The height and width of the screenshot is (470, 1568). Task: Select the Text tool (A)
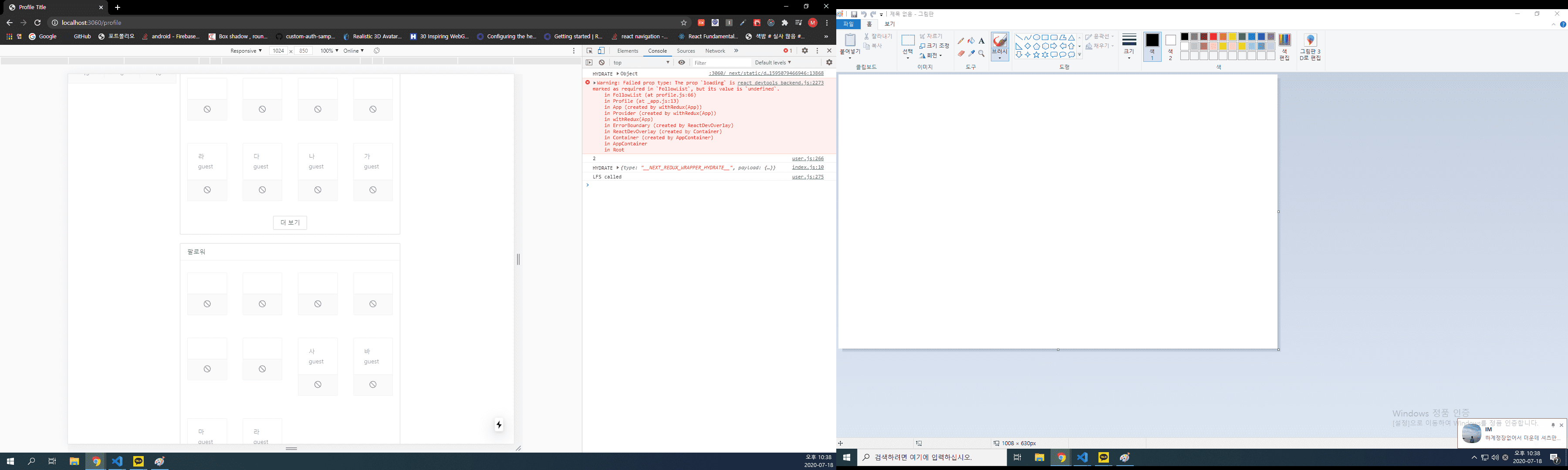[981, 41]
